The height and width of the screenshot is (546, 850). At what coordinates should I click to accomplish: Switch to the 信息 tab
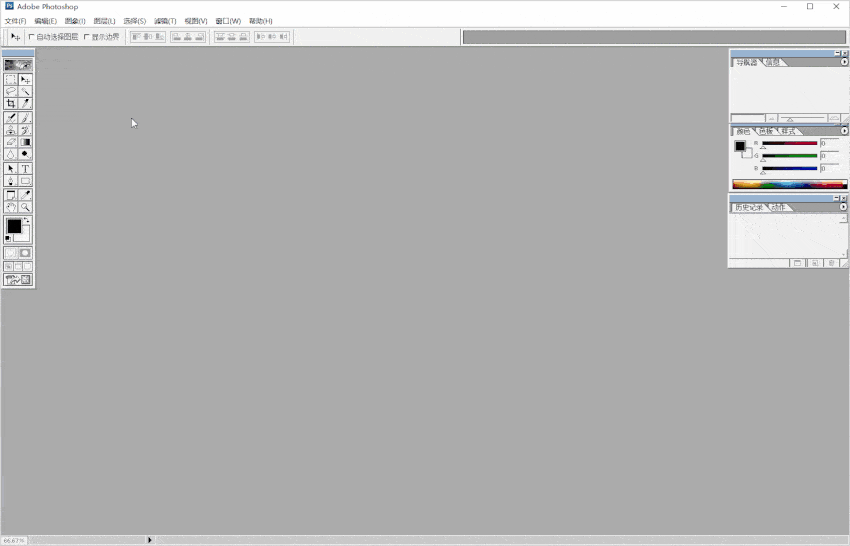[773, 62]
